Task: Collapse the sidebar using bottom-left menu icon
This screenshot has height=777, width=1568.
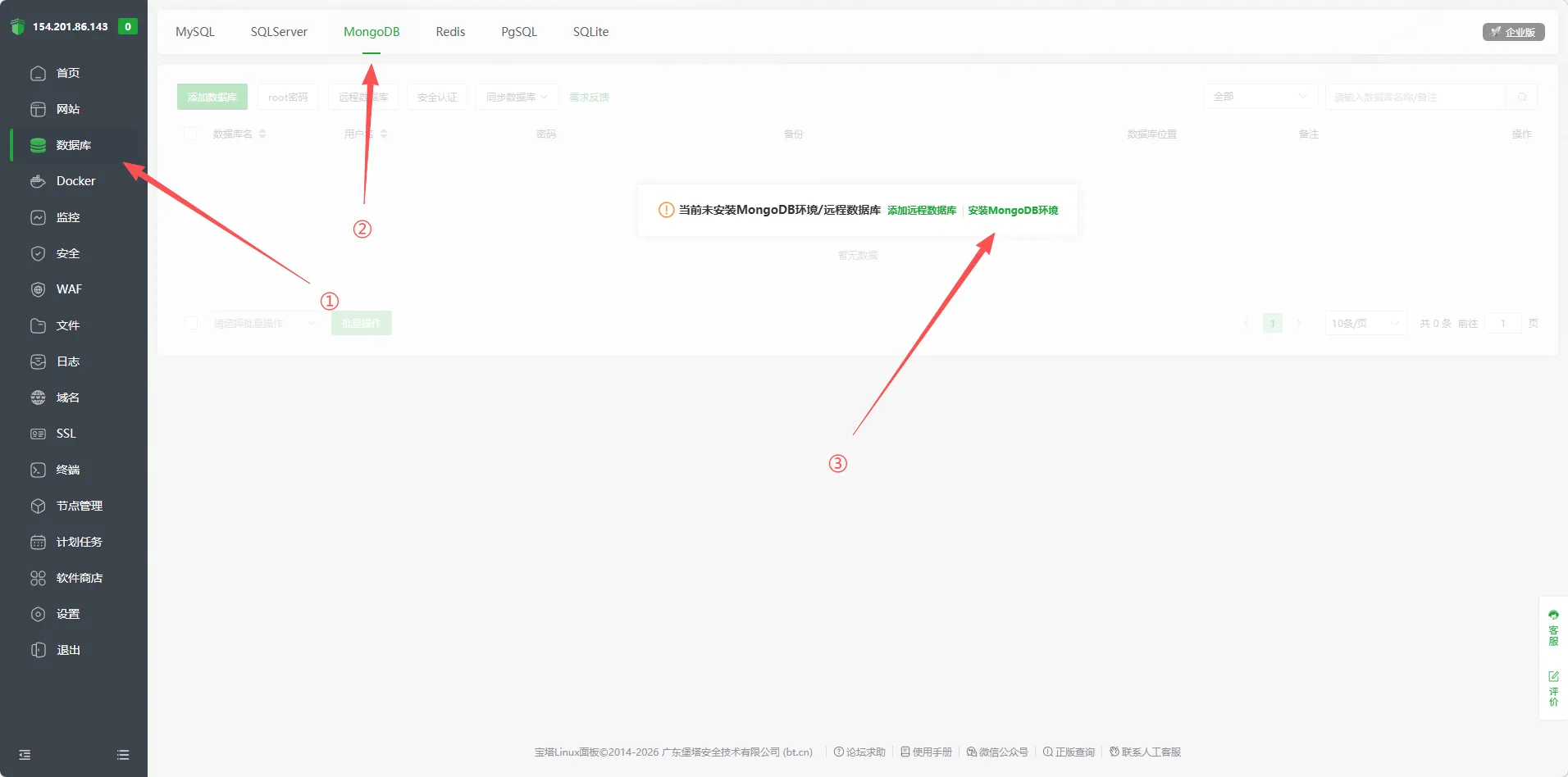Action: pos(25,755)
